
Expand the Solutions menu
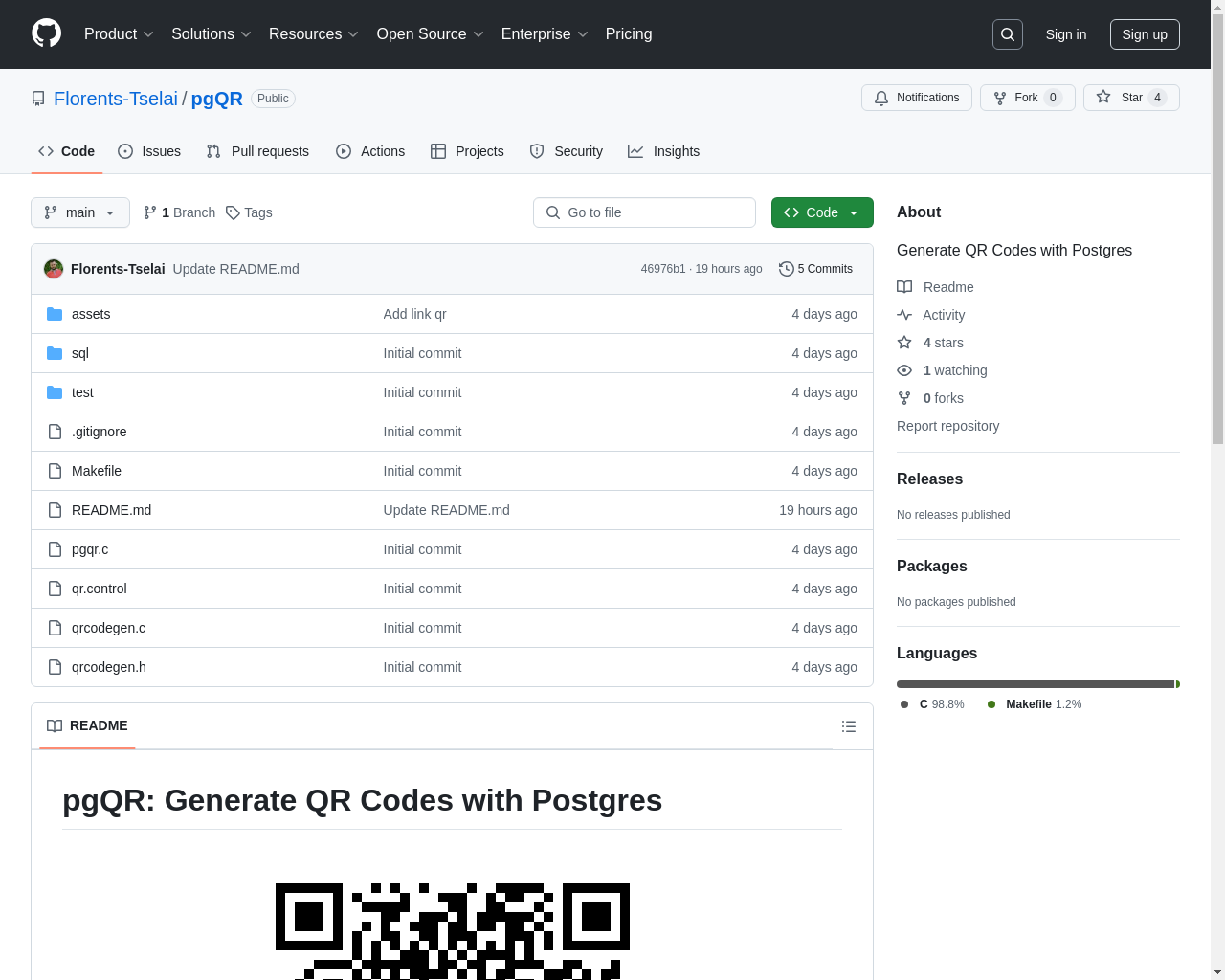(212, 34)
